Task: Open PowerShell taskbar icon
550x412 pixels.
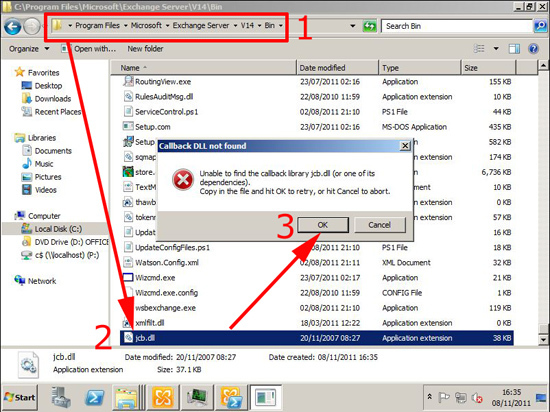Action: click(x=95, y=397)
